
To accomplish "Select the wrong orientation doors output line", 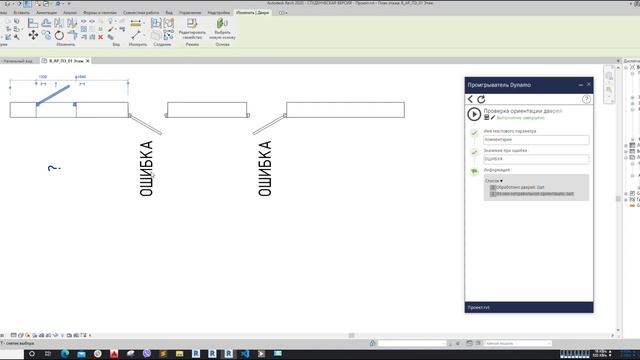I will [x=532, y=193].
